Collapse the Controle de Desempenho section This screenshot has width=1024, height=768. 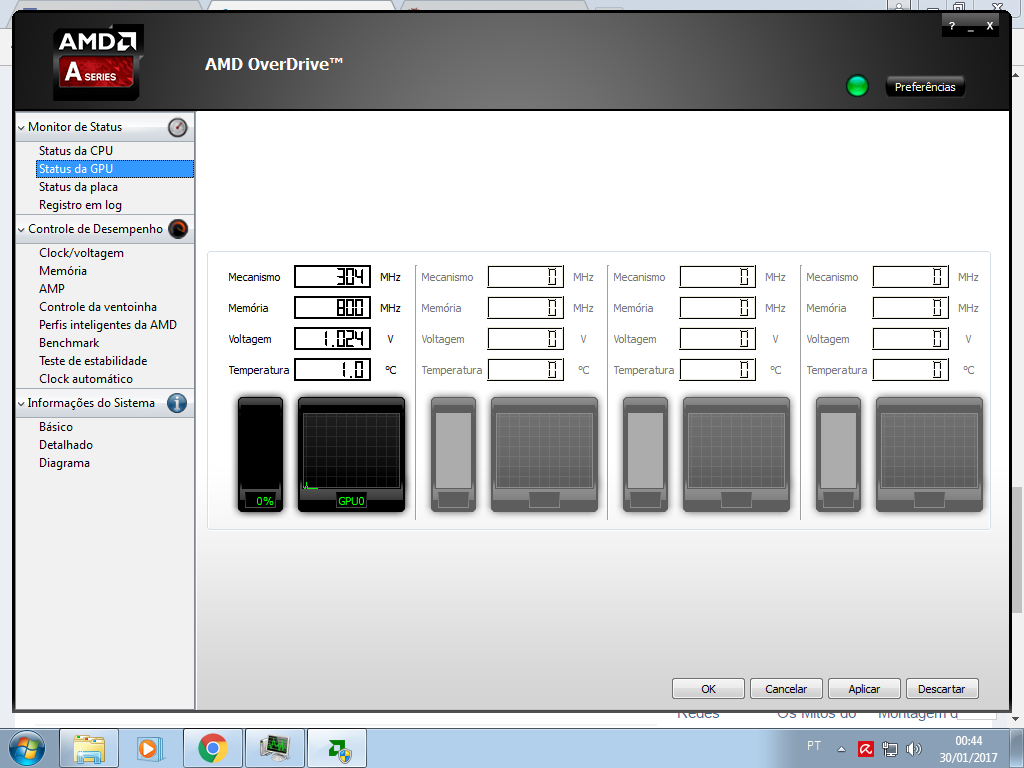click(x=22, y=229)
